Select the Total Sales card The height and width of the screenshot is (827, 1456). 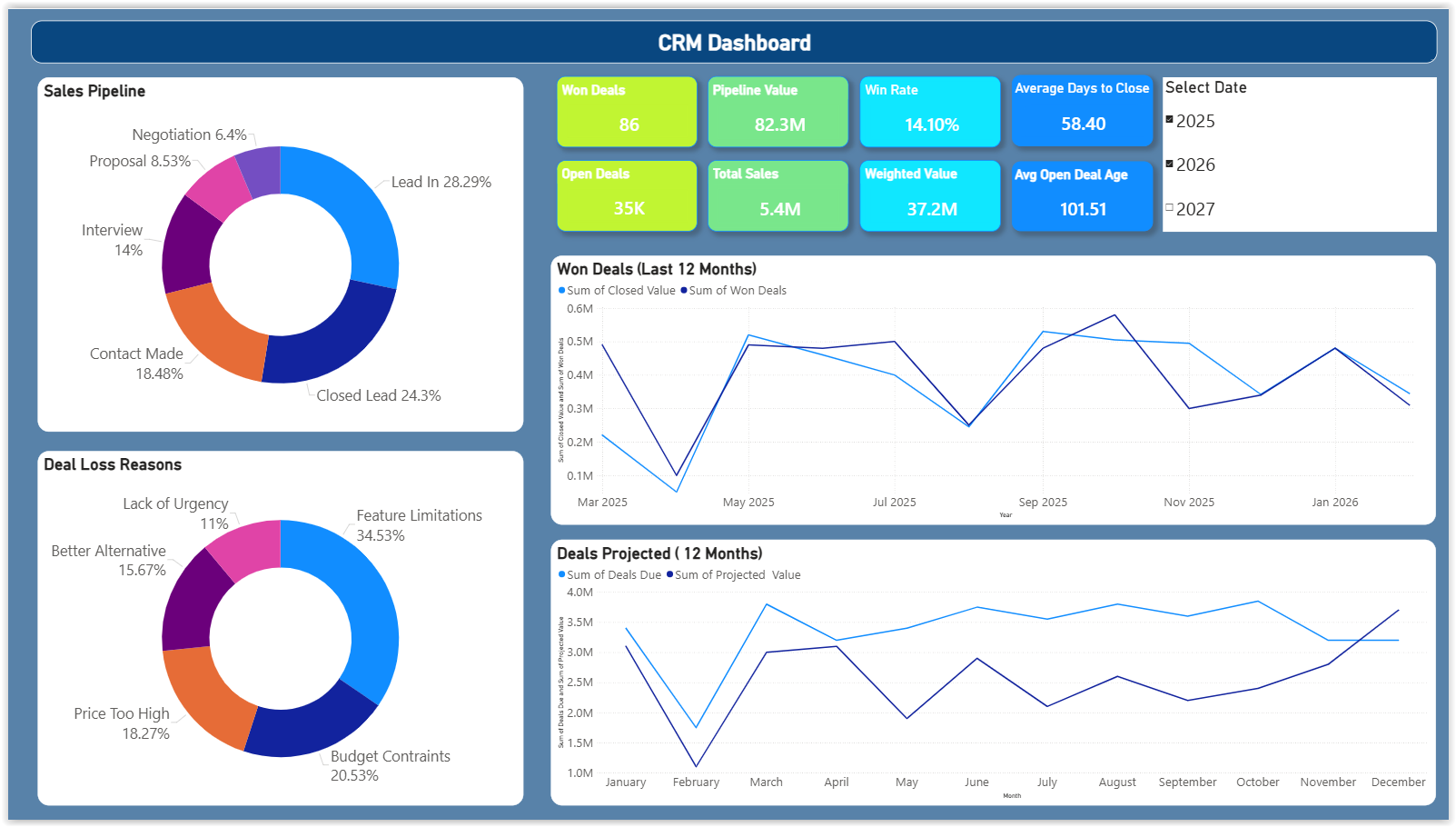pos(778,195)
